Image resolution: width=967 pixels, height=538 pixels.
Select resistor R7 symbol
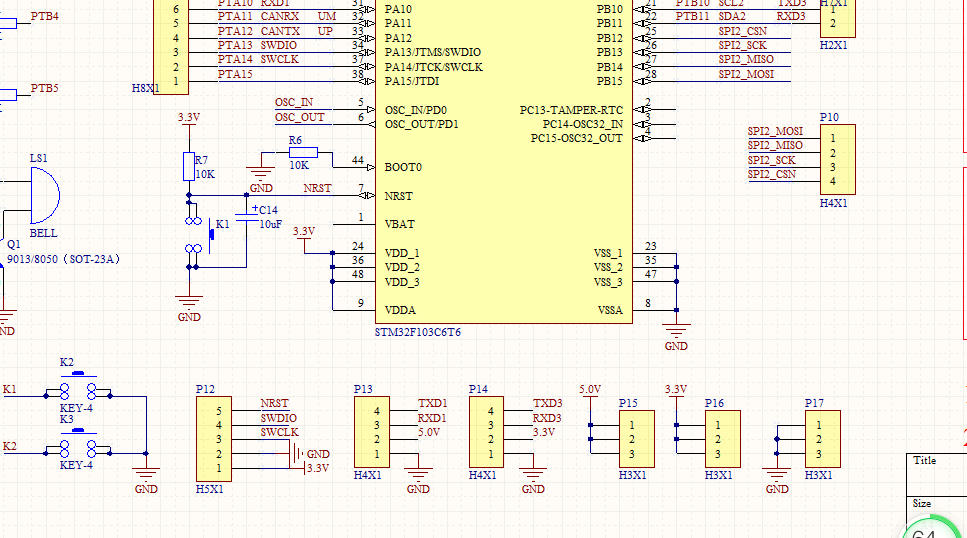(x=189, y=167)
